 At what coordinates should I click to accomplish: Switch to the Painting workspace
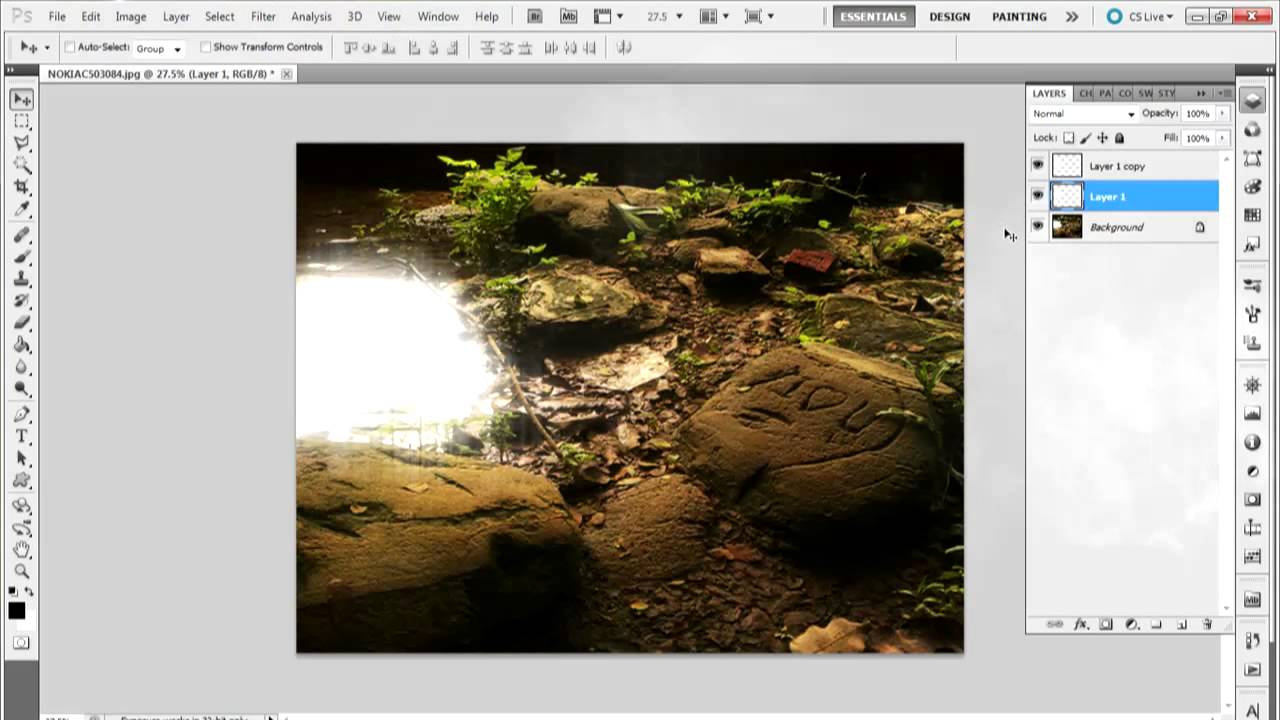[1019, 17]
